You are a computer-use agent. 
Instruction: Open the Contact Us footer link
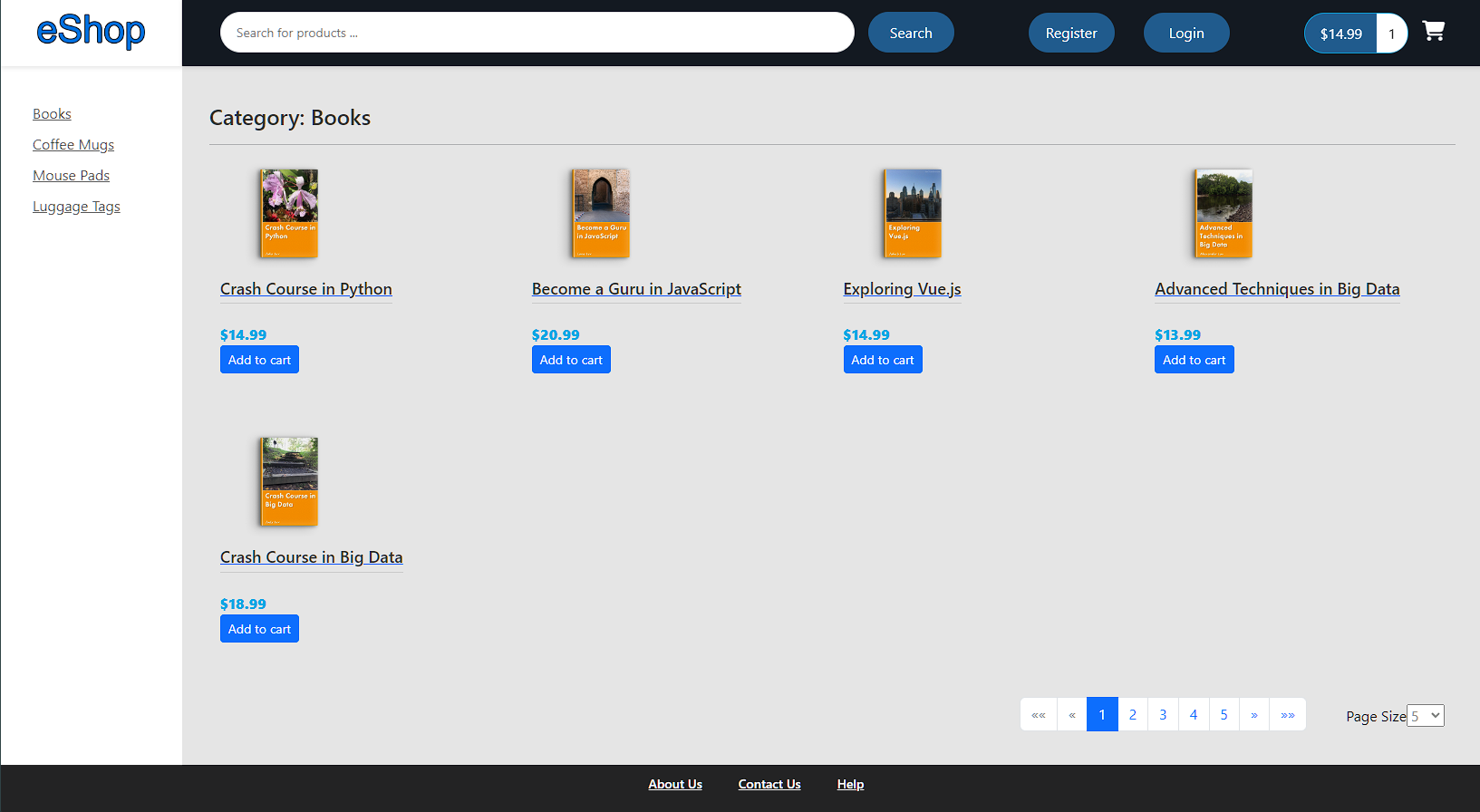pyautogui.click(x=769, y=785)
